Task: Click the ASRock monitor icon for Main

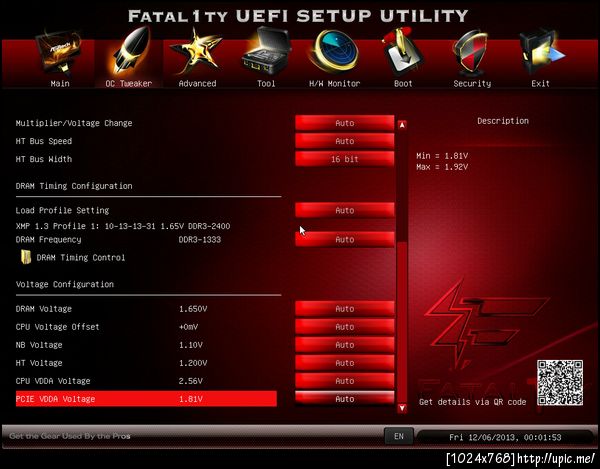Action: (x=59, y=52)
